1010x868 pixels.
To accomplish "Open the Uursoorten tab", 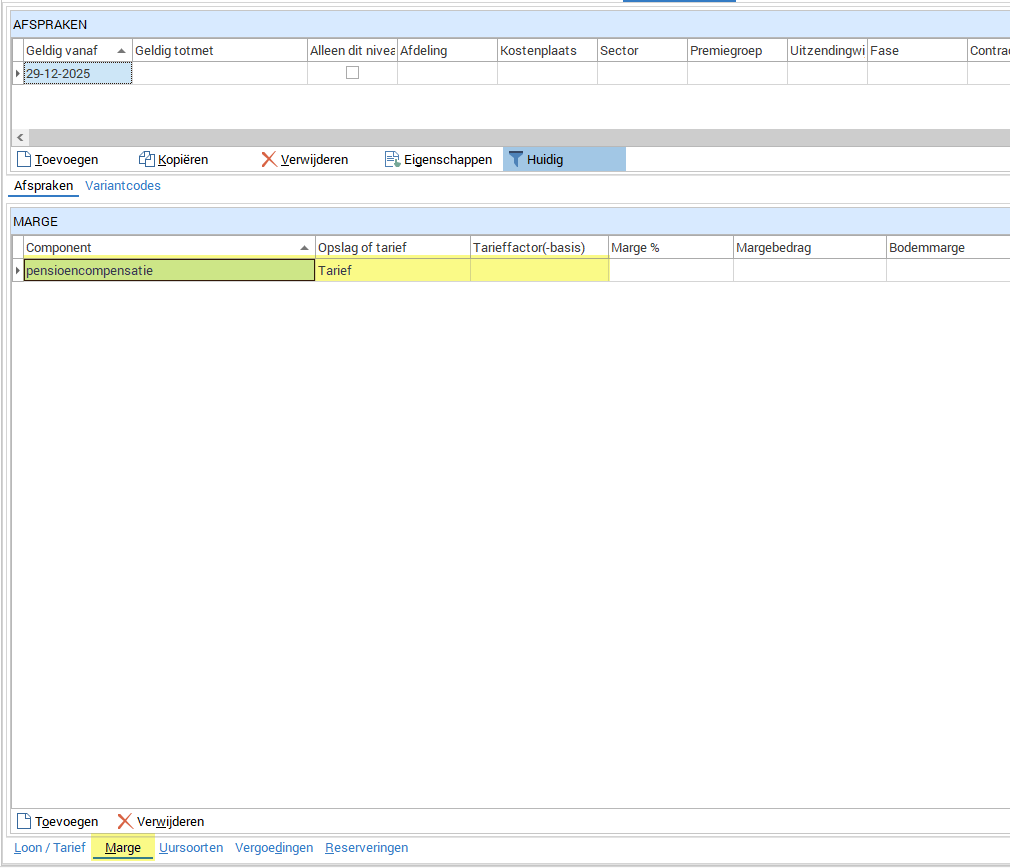I will (191, 848).
